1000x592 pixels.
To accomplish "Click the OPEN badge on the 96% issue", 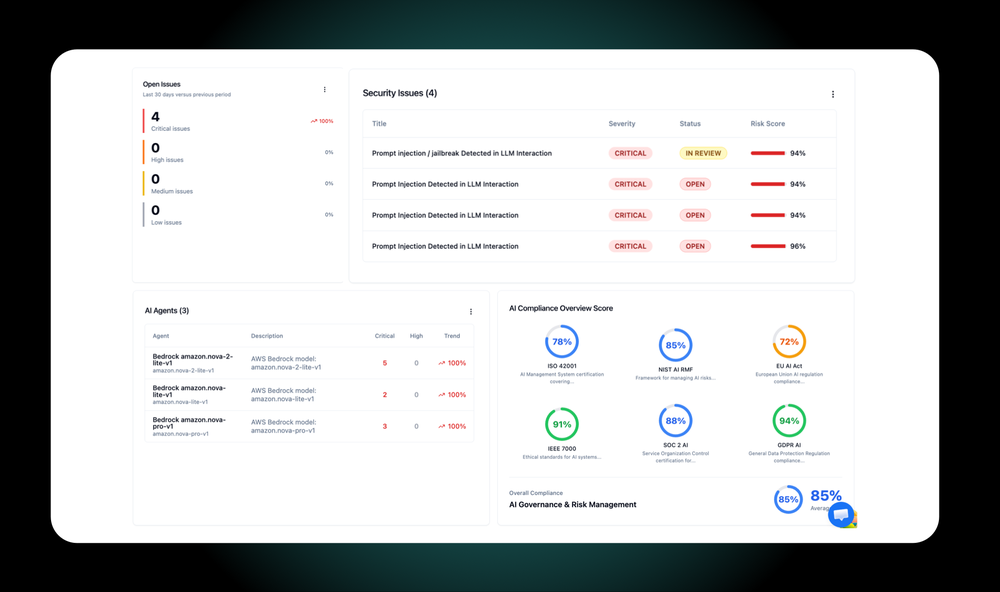I will [695, 246].
